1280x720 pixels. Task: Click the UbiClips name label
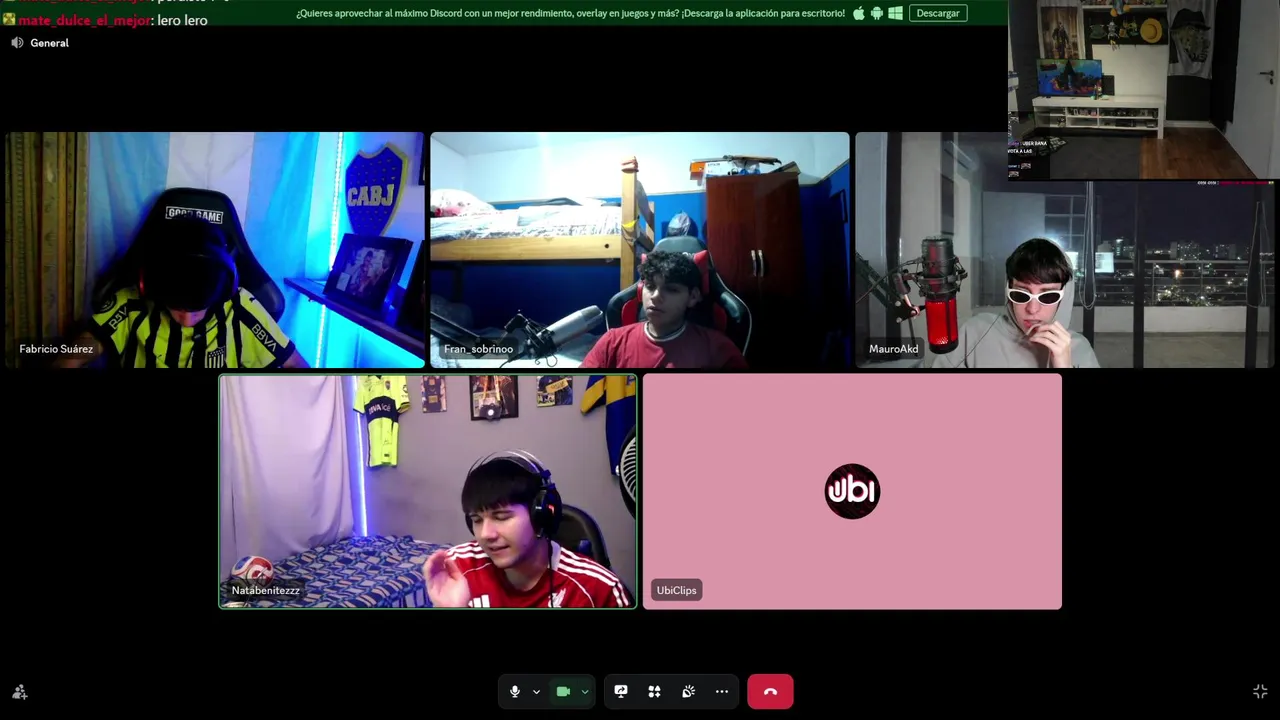pos(676,590)
